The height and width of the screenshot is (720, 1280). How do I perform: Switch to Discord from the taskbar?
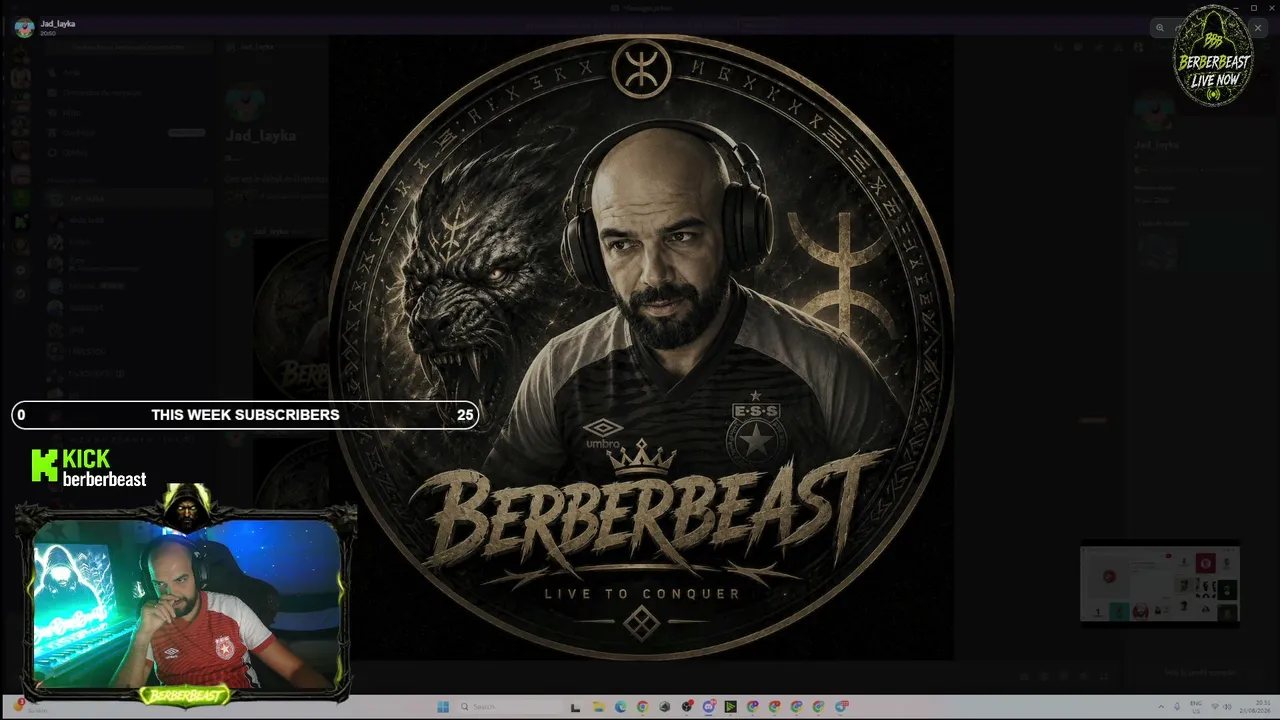(x=709, y=707)
